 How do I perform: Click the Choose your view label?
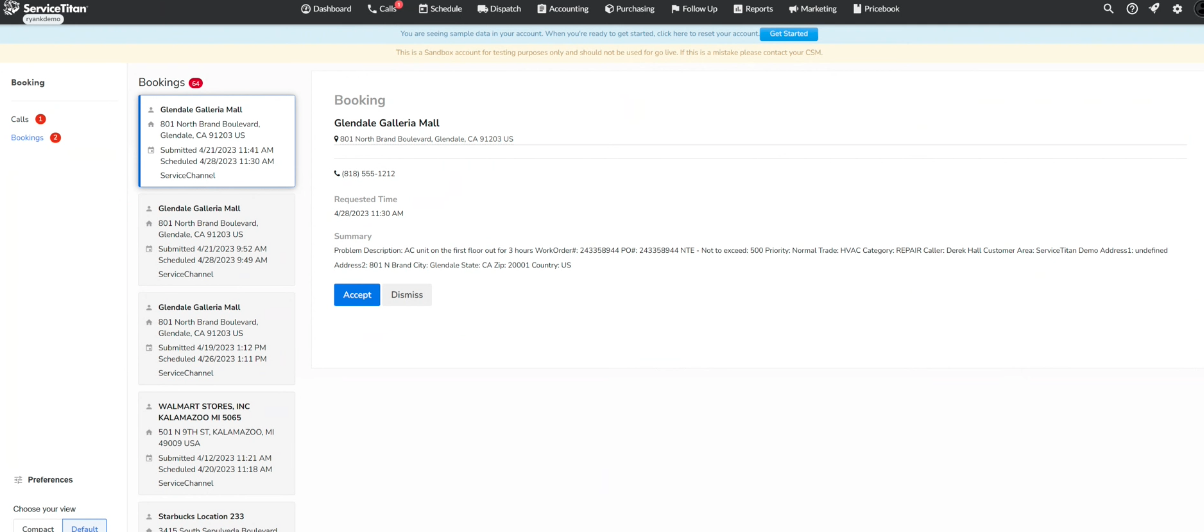pos(44,509)
